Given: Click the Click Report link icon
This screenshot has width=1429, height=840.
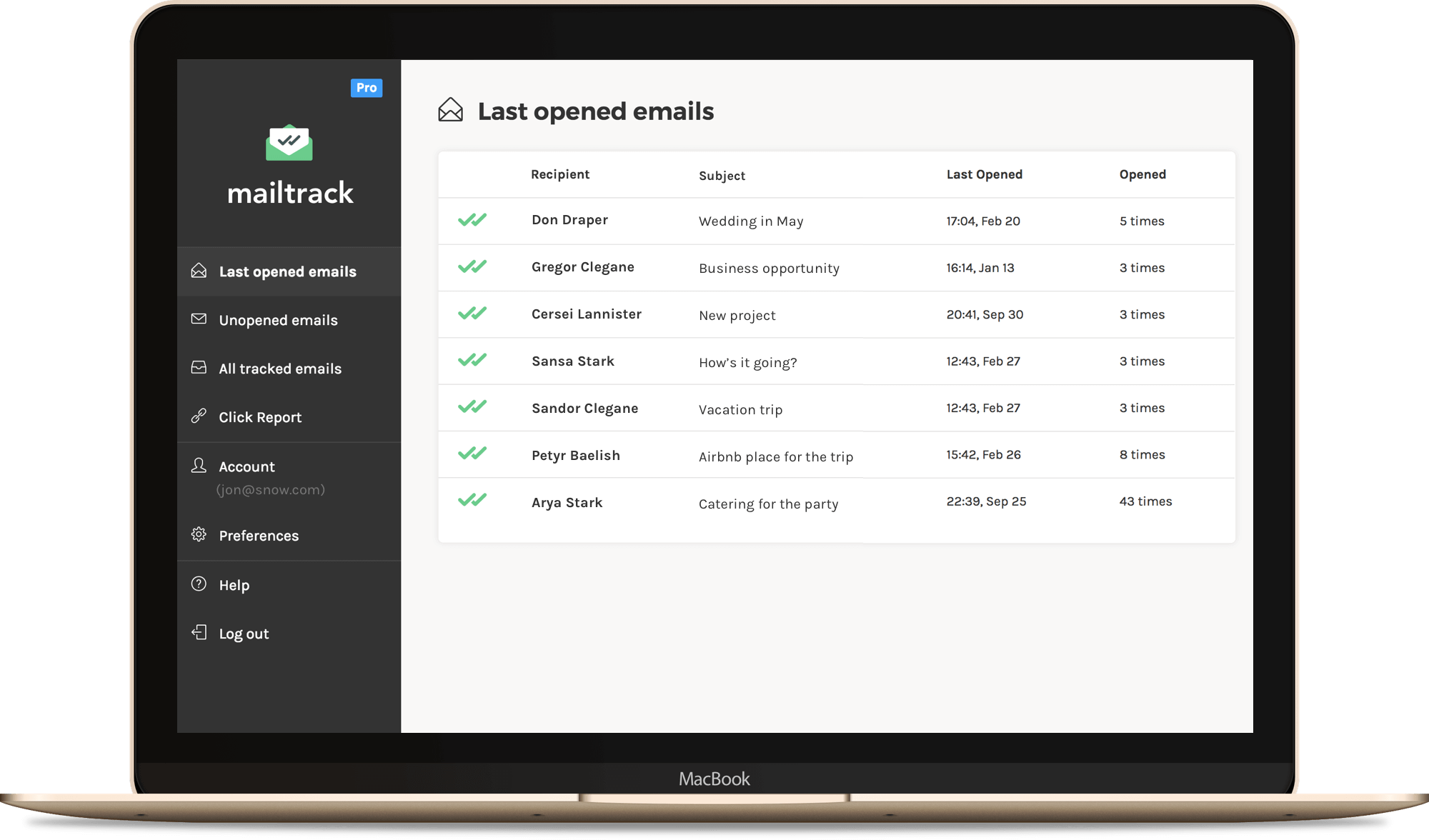Looking at the screenshot, I should click(199, 416).
